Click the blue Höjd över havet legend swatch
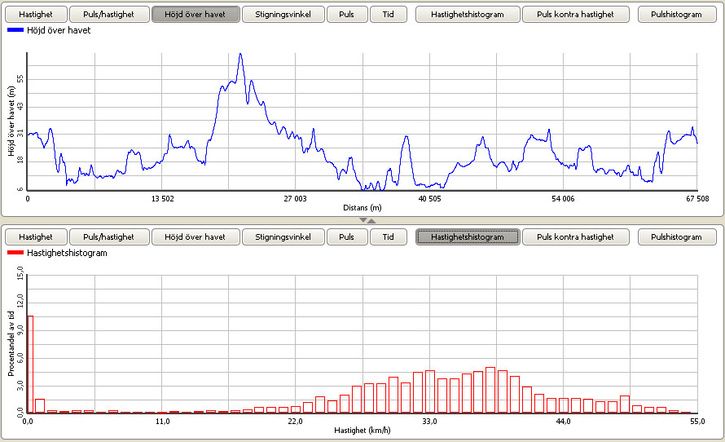 15,30
